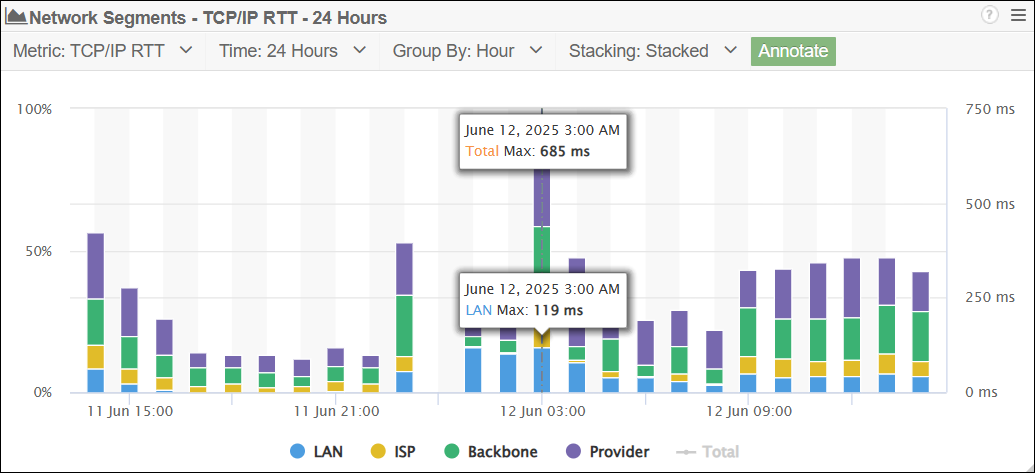
Task: Expand the Metric: TCP/IP RTT dropdown
Action: click(x=103, y=51)
